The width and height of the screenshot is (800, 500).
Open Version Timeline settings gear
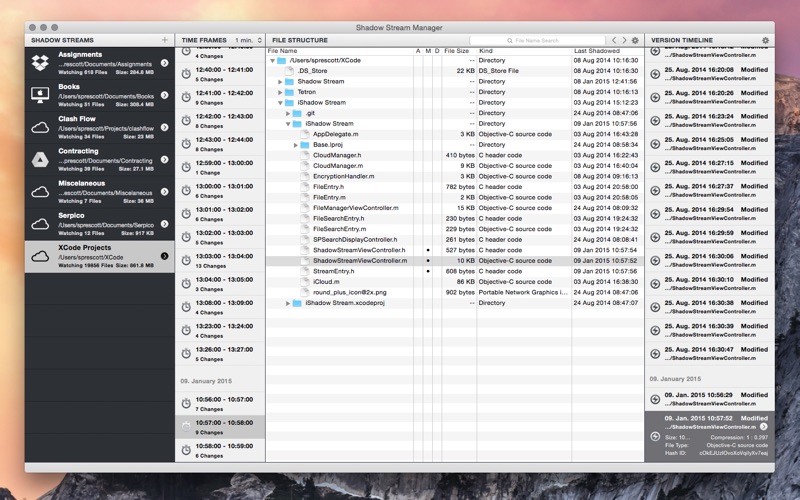pos(765,40)
